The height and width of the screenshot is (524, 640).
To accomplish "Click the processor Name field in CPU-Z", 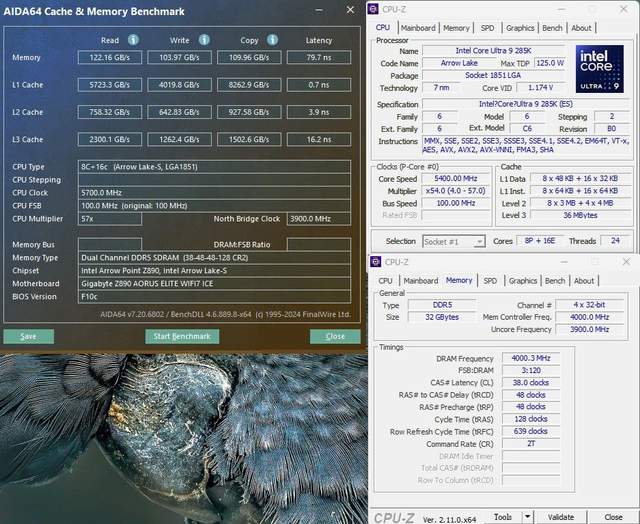I will [493, 51].
